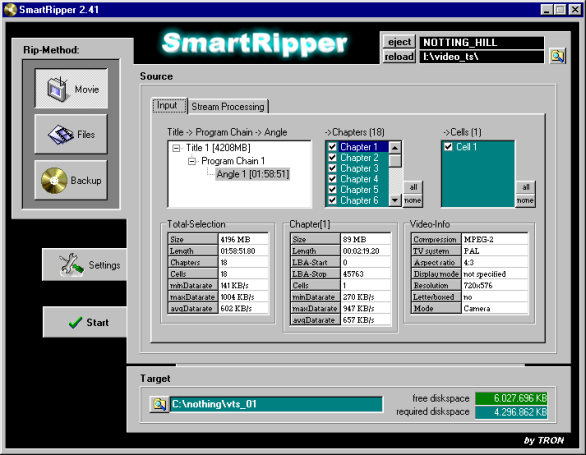Click Total-Selection size value 4196 MB

[243, 239]
